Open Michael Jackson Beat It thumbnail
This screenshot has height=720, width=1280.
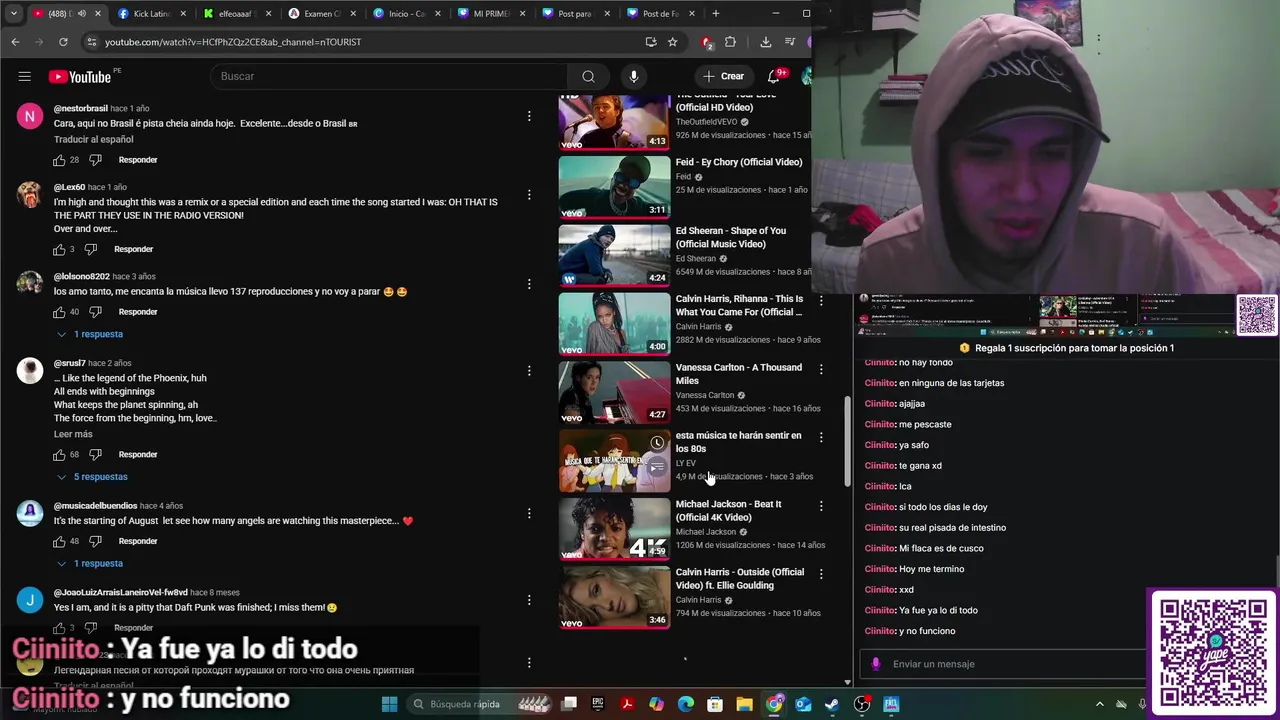point(614,528)
